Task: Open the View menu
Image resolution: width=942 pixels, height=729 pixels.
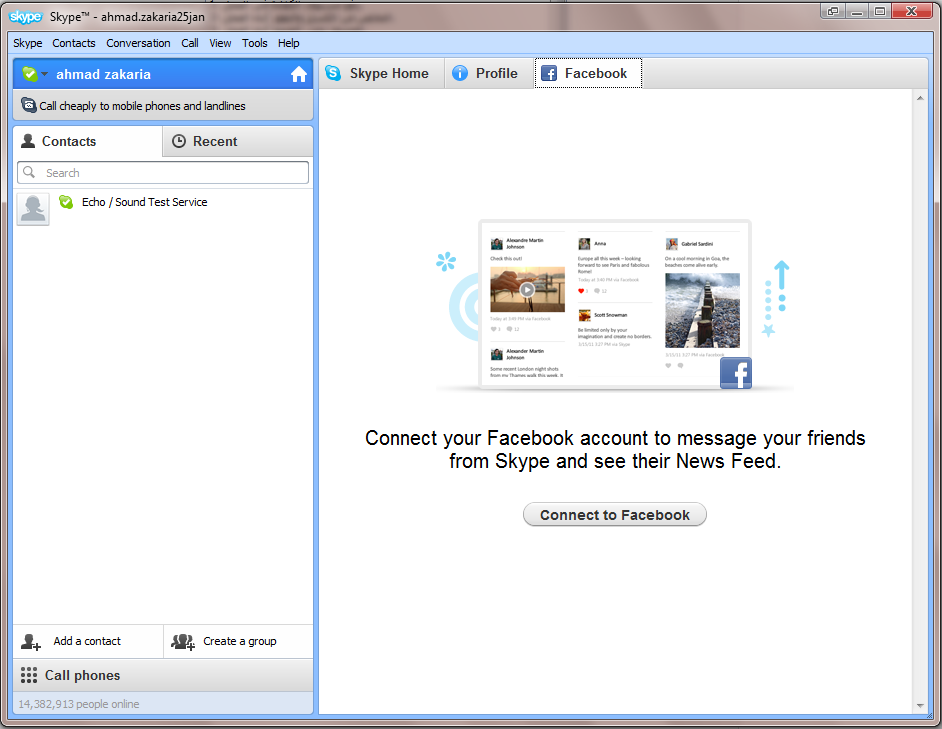Action: 220,43
